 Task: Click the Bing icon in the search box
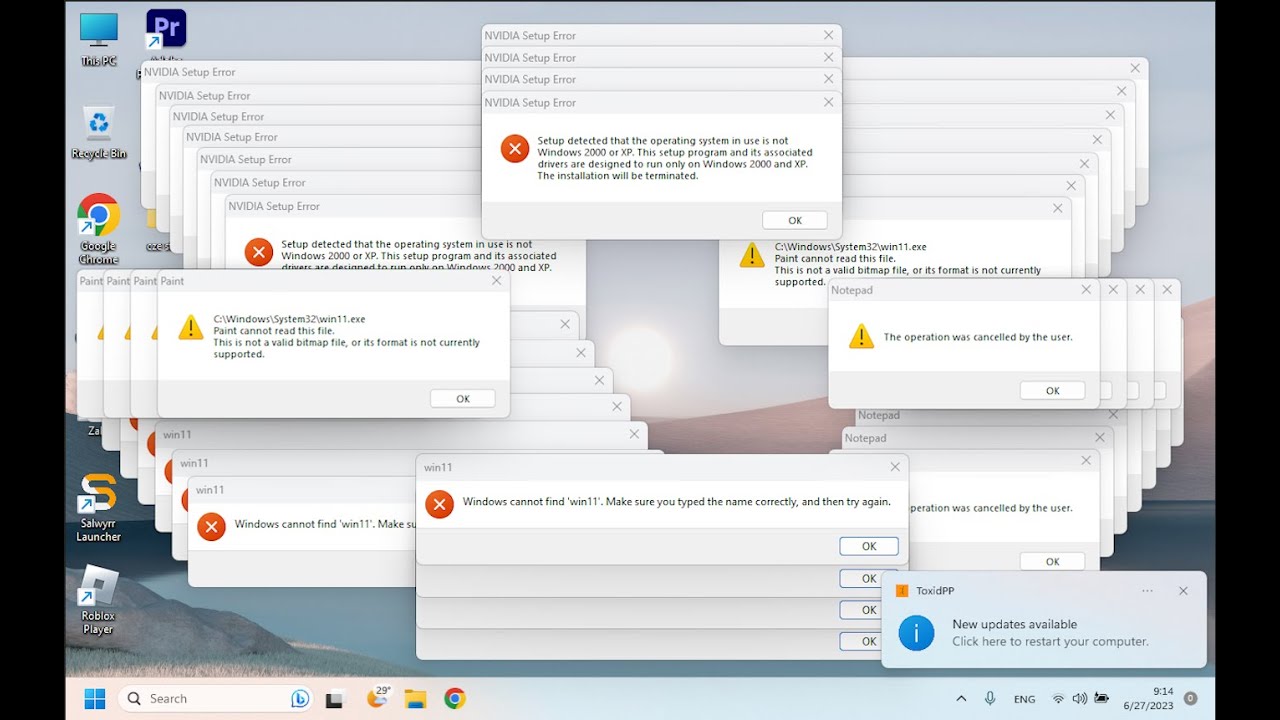click(x=299, y=699)
